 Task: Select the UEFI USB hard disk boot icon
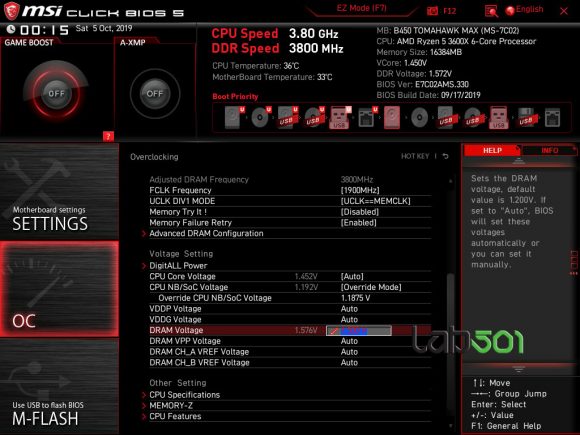pyautogui.click(x=287, y=118)
